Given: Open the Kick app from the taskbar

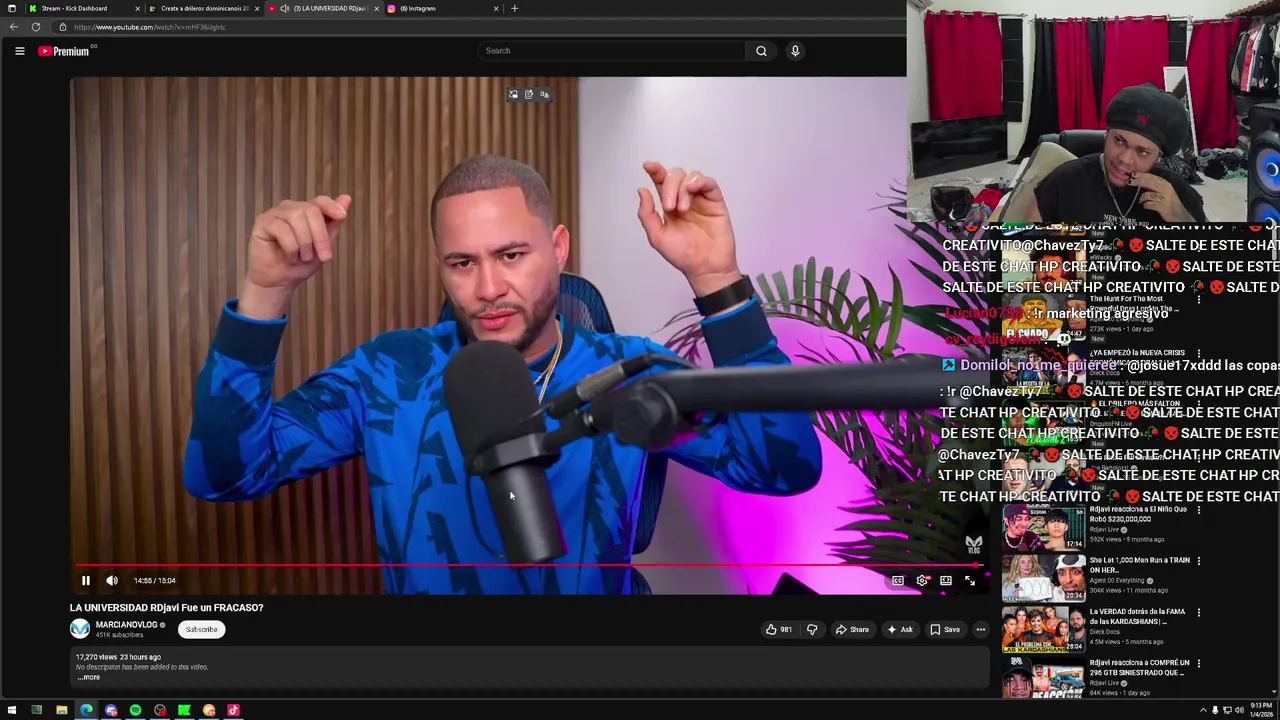Looking at the screenshot, I should (x=184, y=710).
